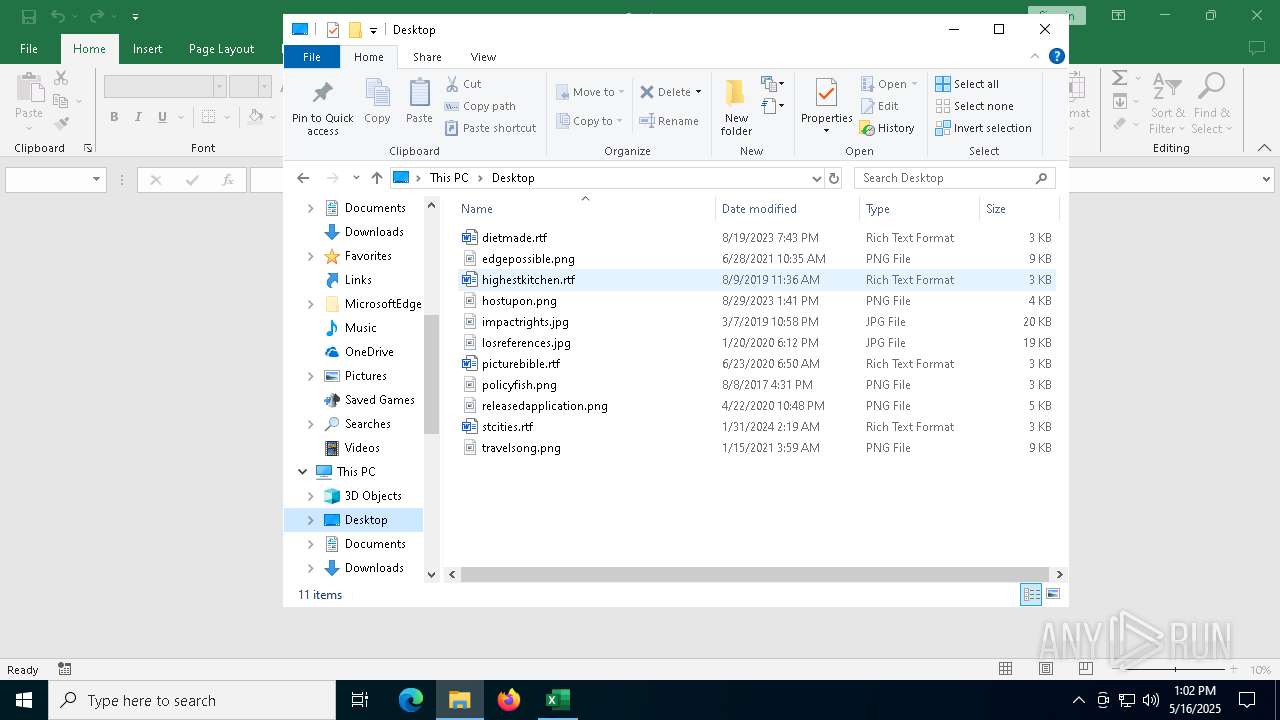This screenshot has height=720, width=1280.
Task: Go up one folder level
Action: click(x=376, y=178)
